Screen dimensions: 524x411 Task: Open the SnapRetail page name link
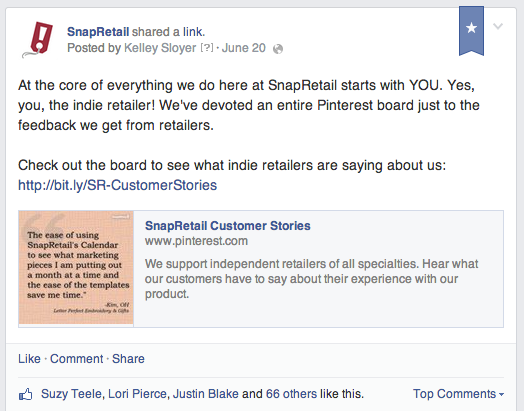[98, 32]
